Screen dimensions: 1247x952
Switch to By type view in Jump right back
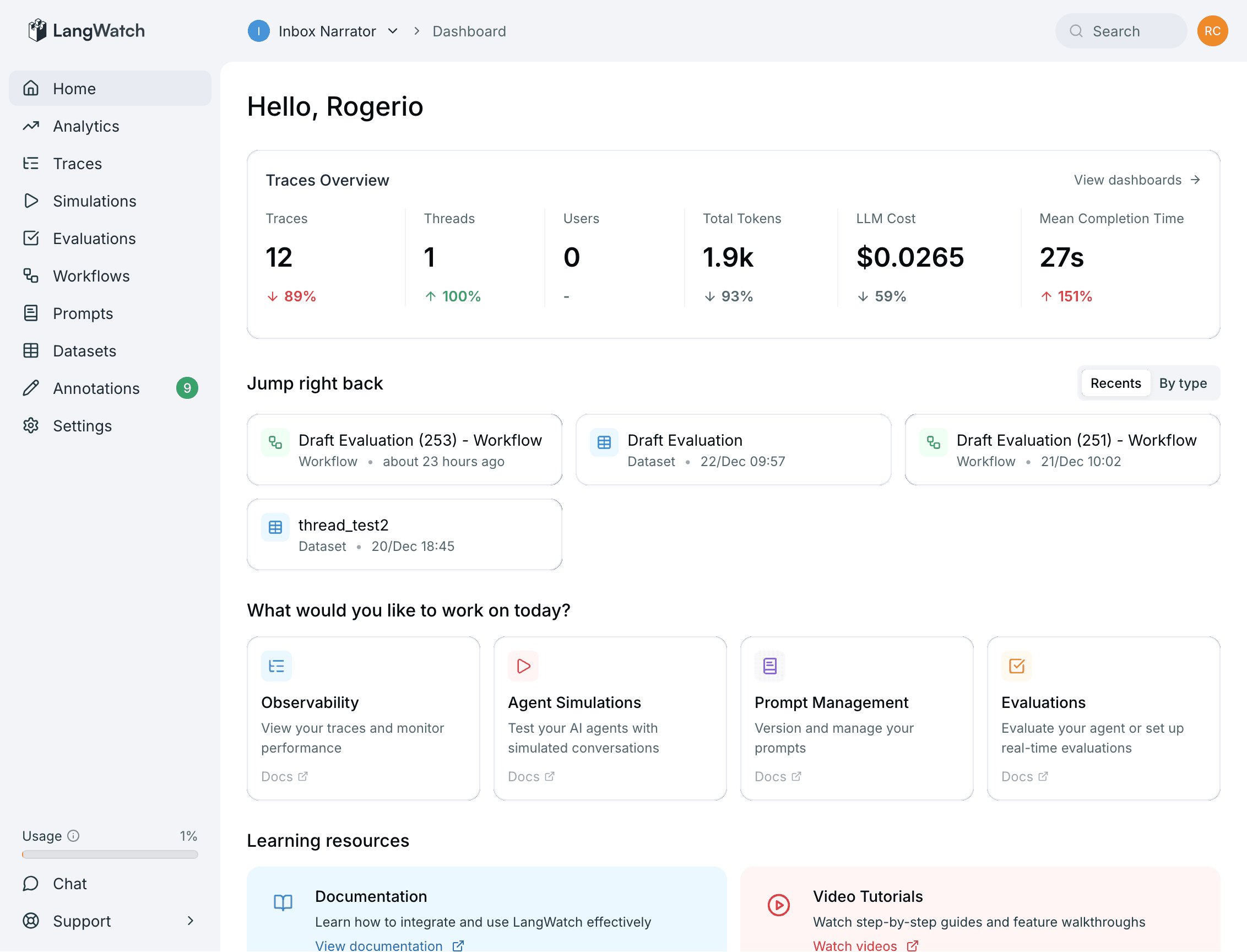pyautogui.click(x=1184, y=383)
